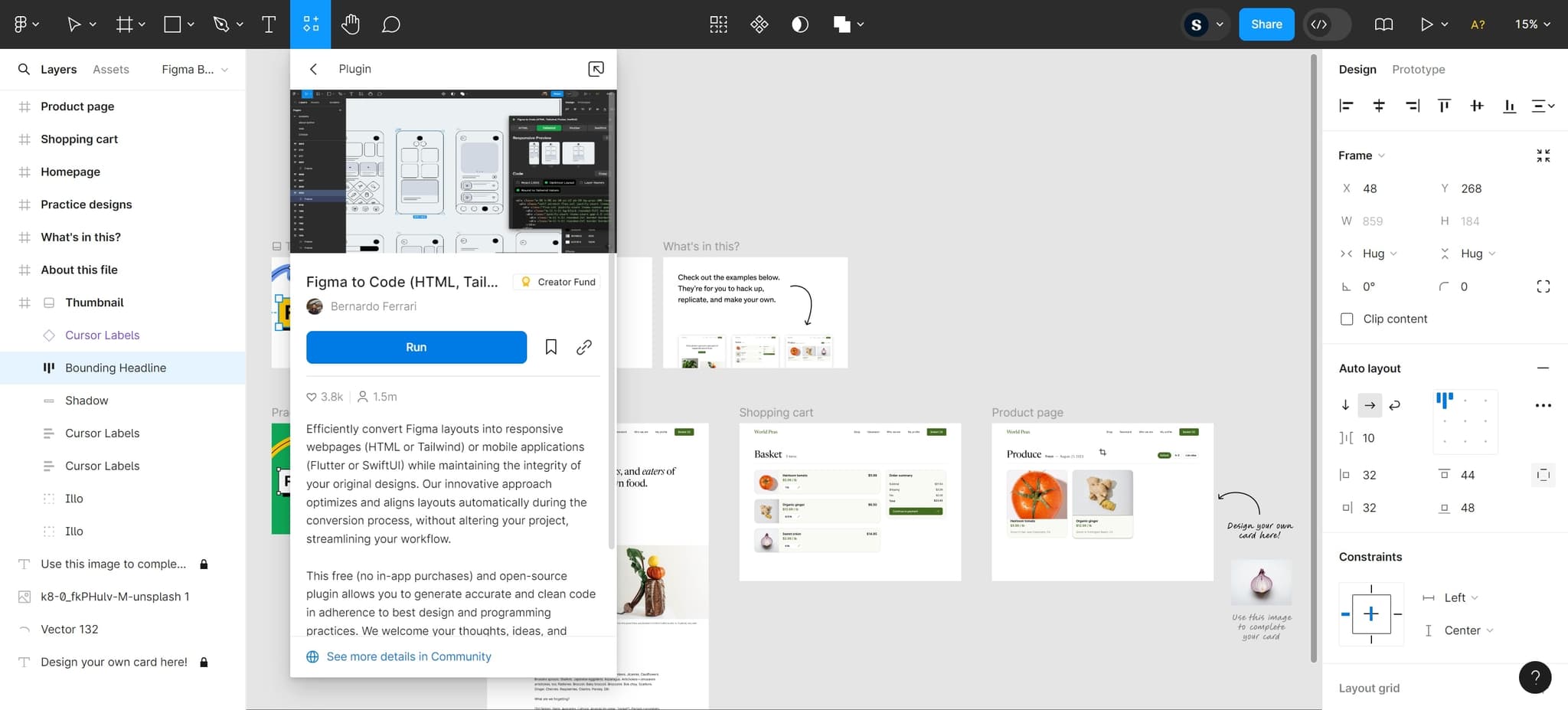Open the 15% zoom level menu

tap(1532, 25)
